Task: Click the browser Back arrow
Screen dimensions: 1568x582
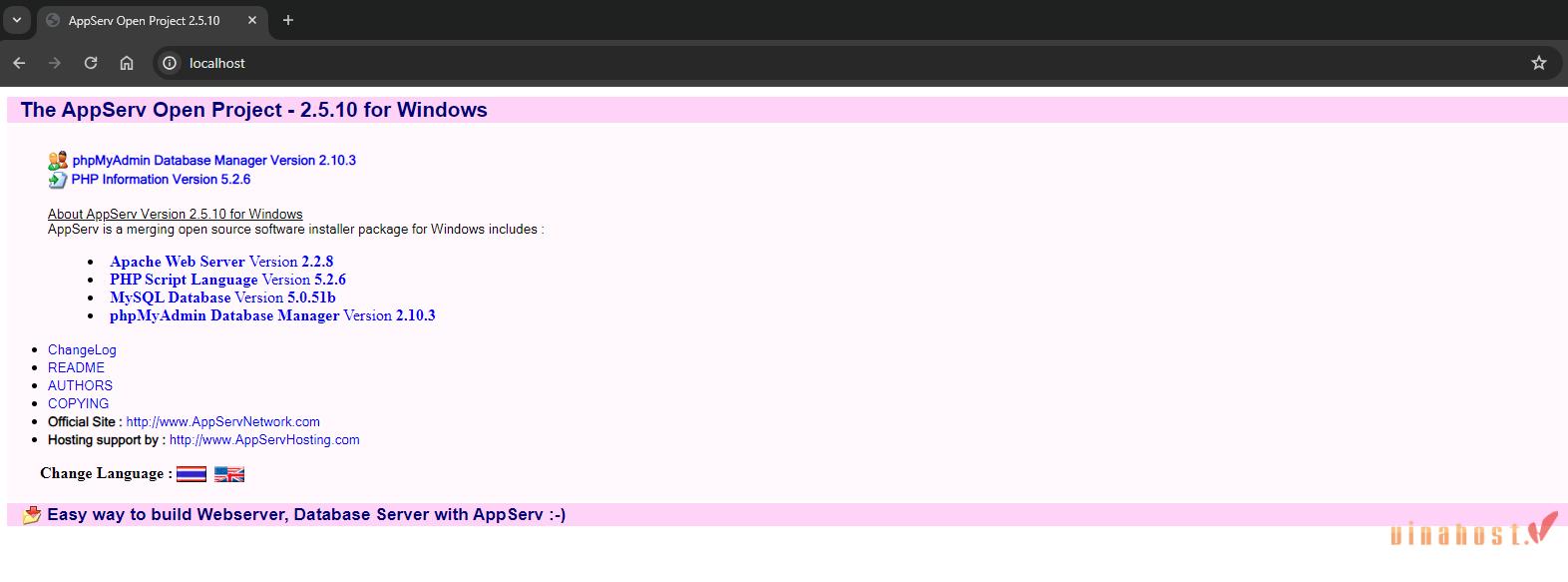Action: coord(19,63)
